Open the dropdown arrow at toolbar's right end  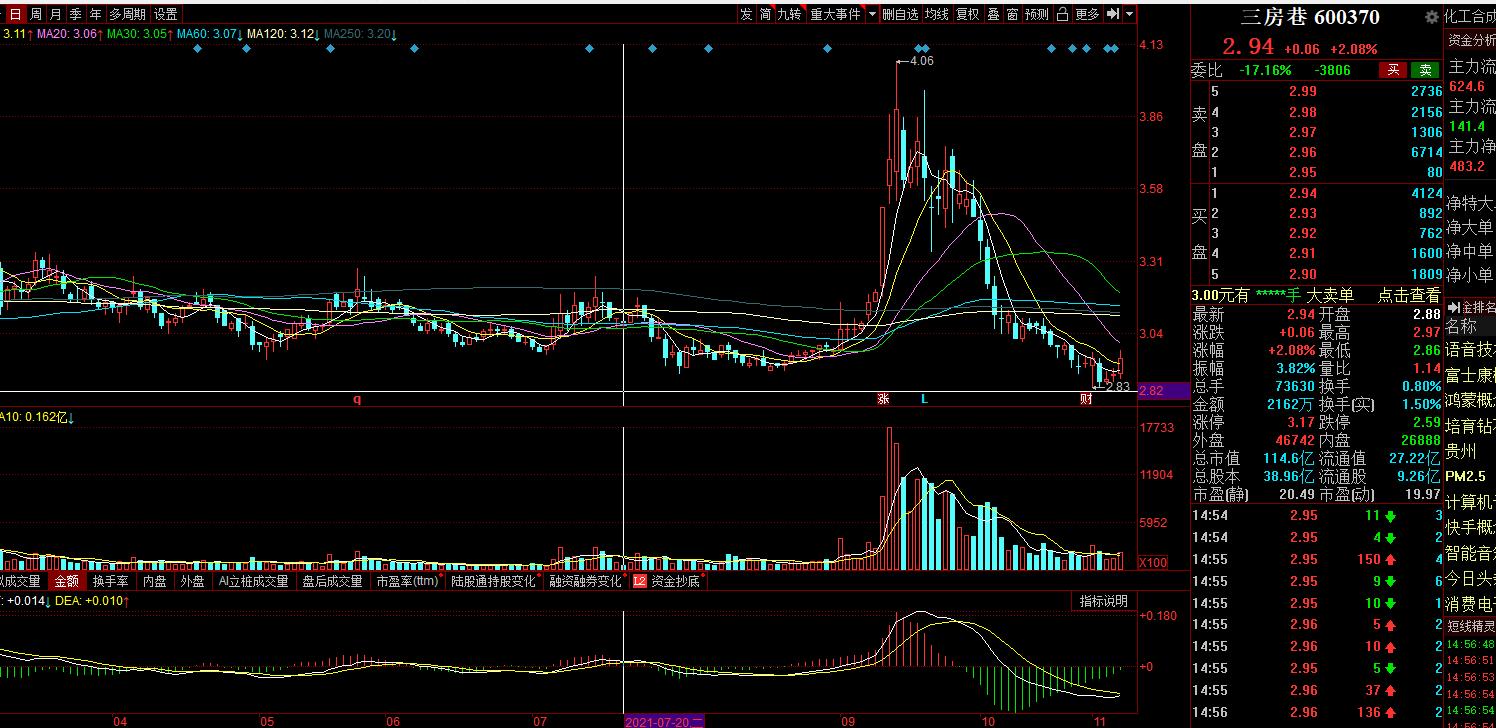(1129, 14)
